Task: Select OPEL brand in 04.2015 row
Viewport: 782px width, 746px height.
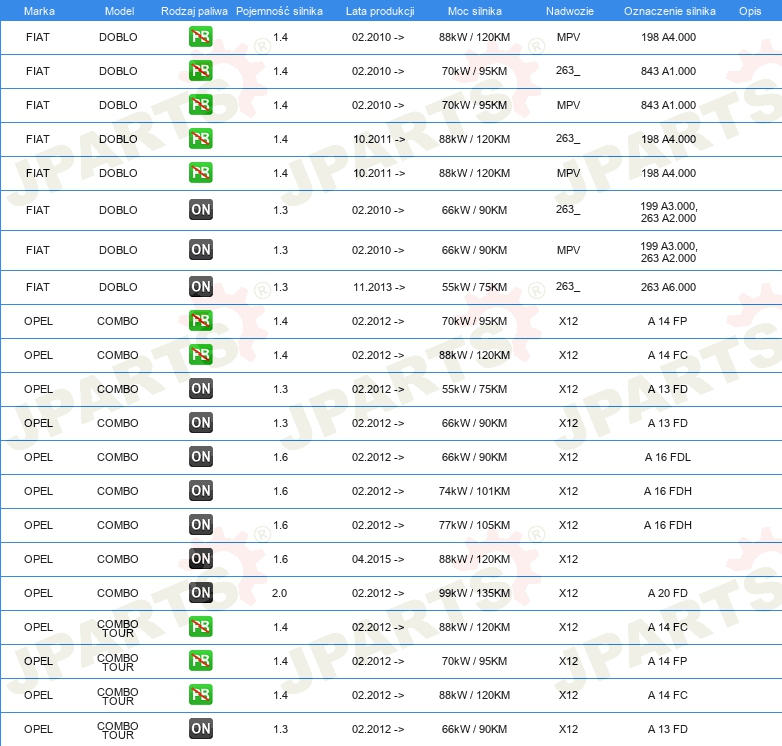Action: click(38, 559)
